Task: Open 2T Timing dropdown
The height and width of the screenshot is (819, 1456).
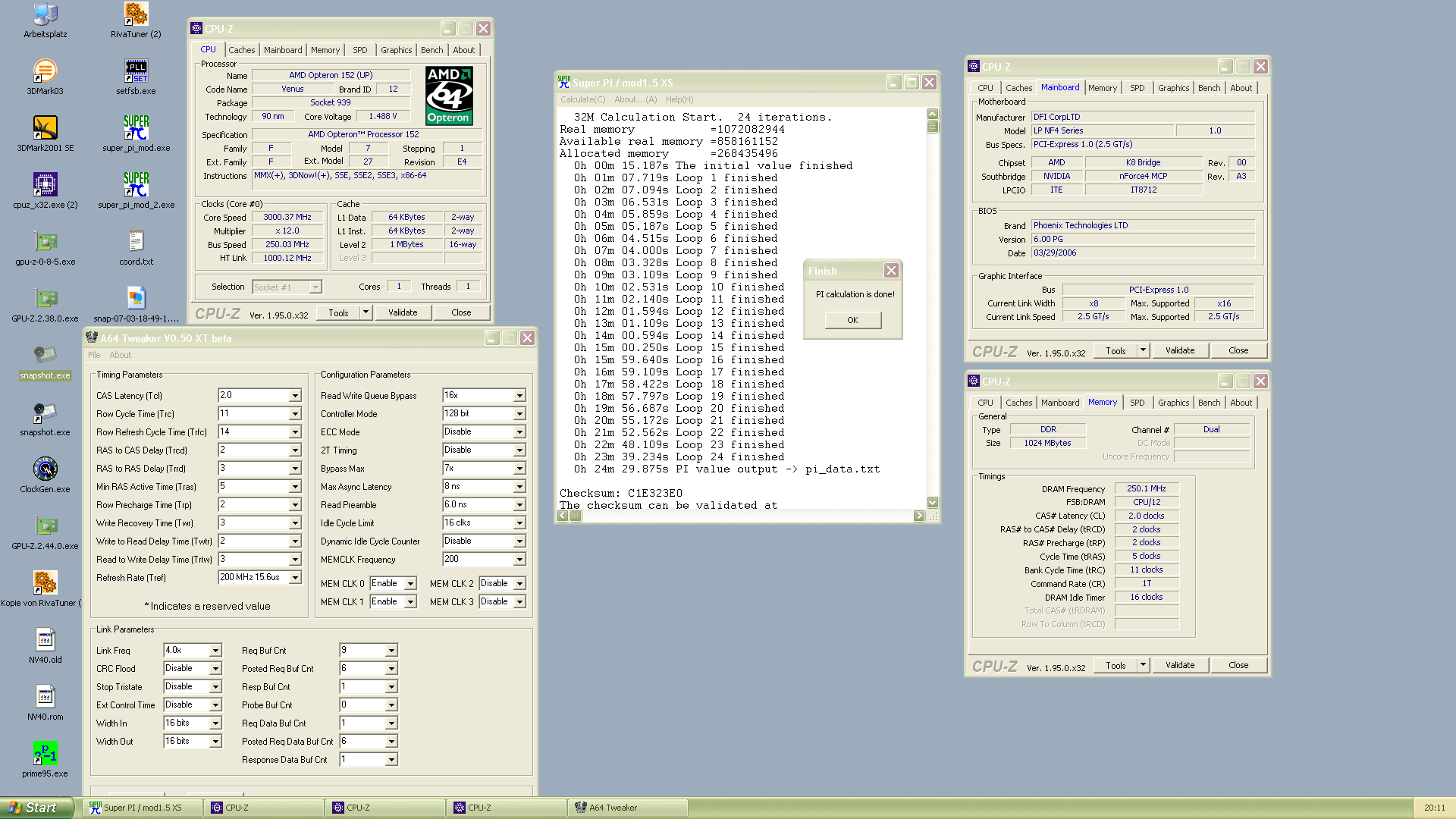Action: [x=519, y=450]
